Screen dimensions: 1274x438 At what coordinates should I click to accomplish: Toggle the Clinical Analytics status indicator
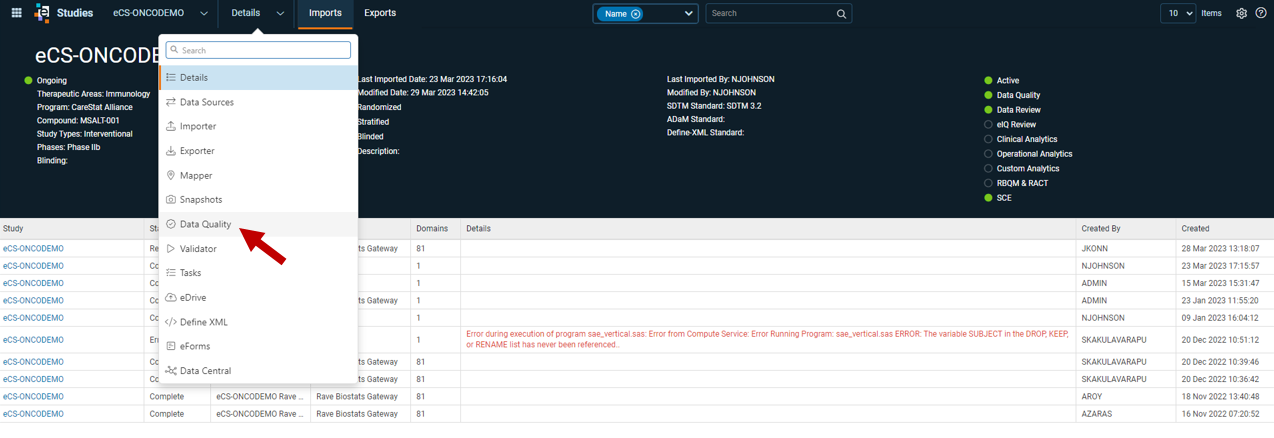(x=988, y=139)
